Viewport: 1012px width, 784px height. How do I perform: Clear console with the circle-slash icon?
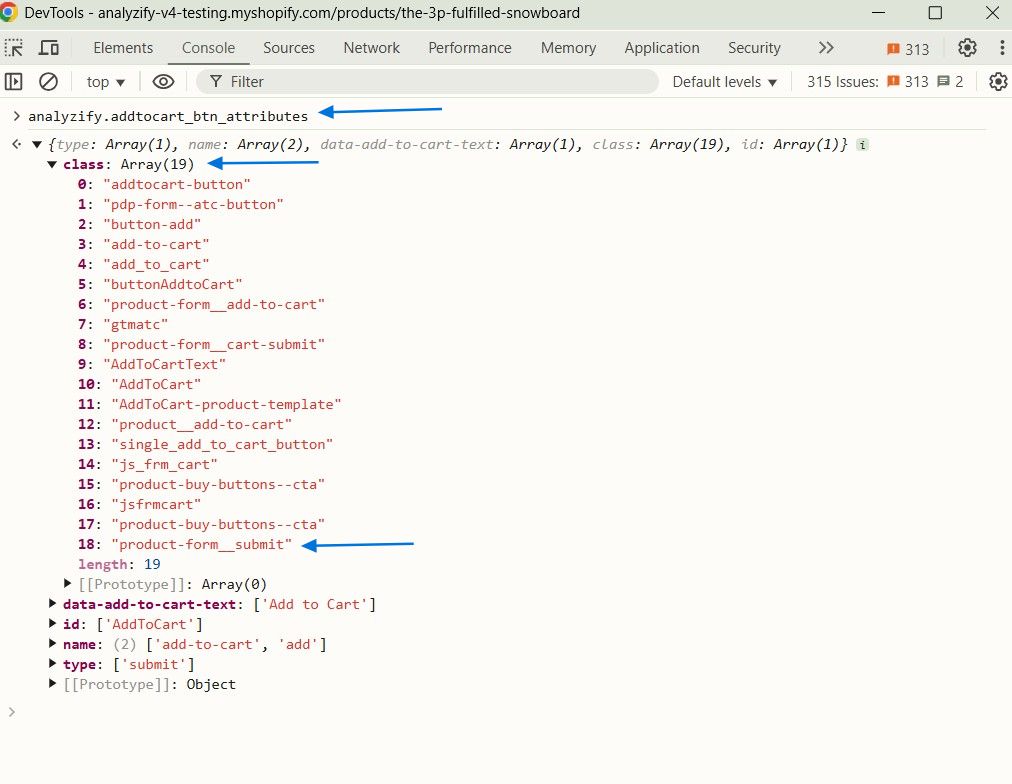(x=48, y=82)
